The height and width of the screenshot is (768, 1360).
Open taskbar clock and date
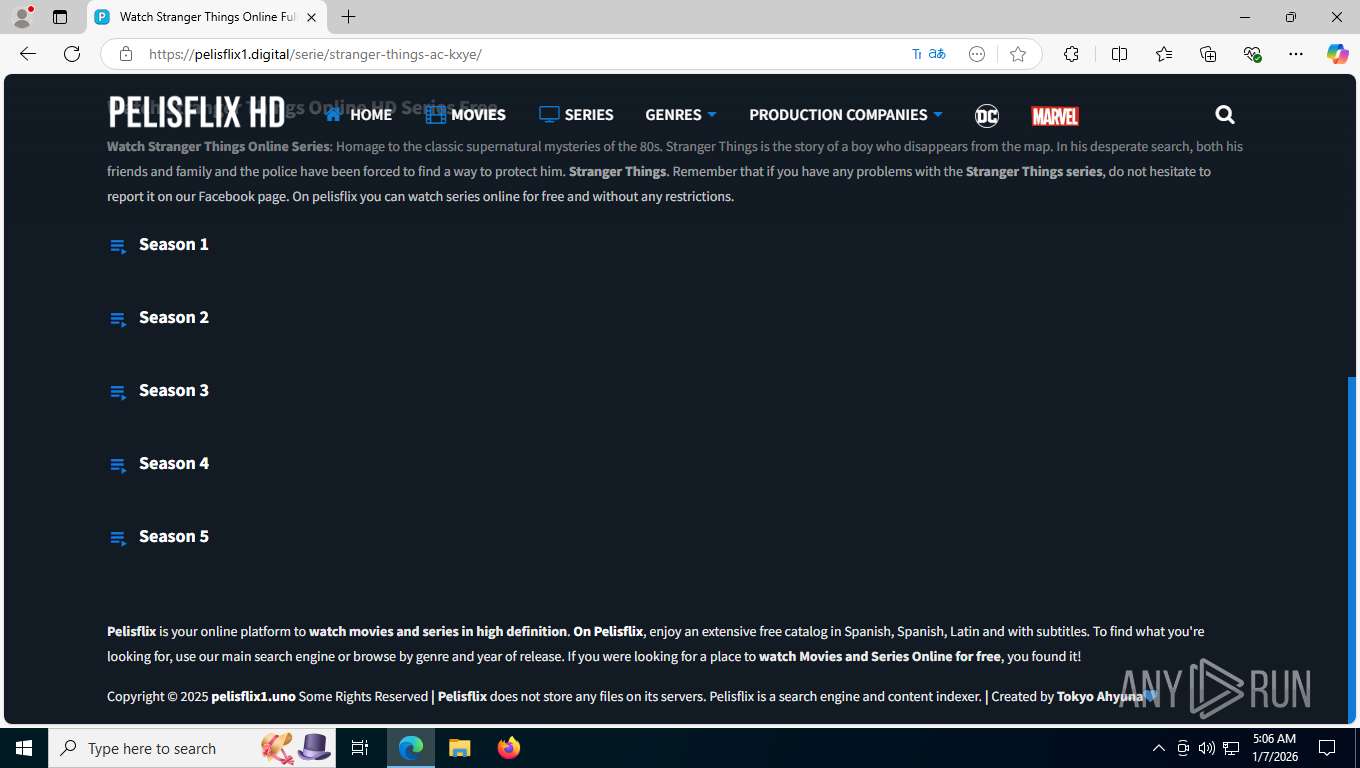click(1274, 748)
